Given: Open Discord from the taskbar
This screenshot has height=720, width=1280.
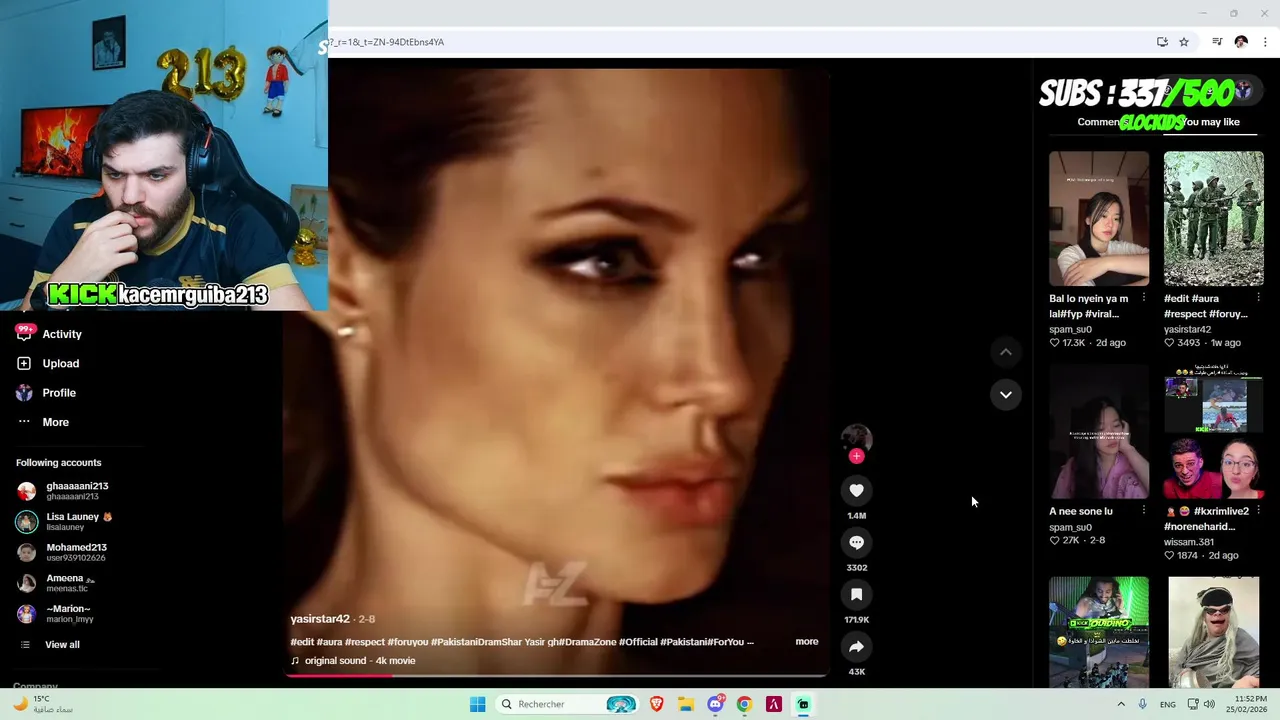Looking at the screenshot, I should (715, 704).
